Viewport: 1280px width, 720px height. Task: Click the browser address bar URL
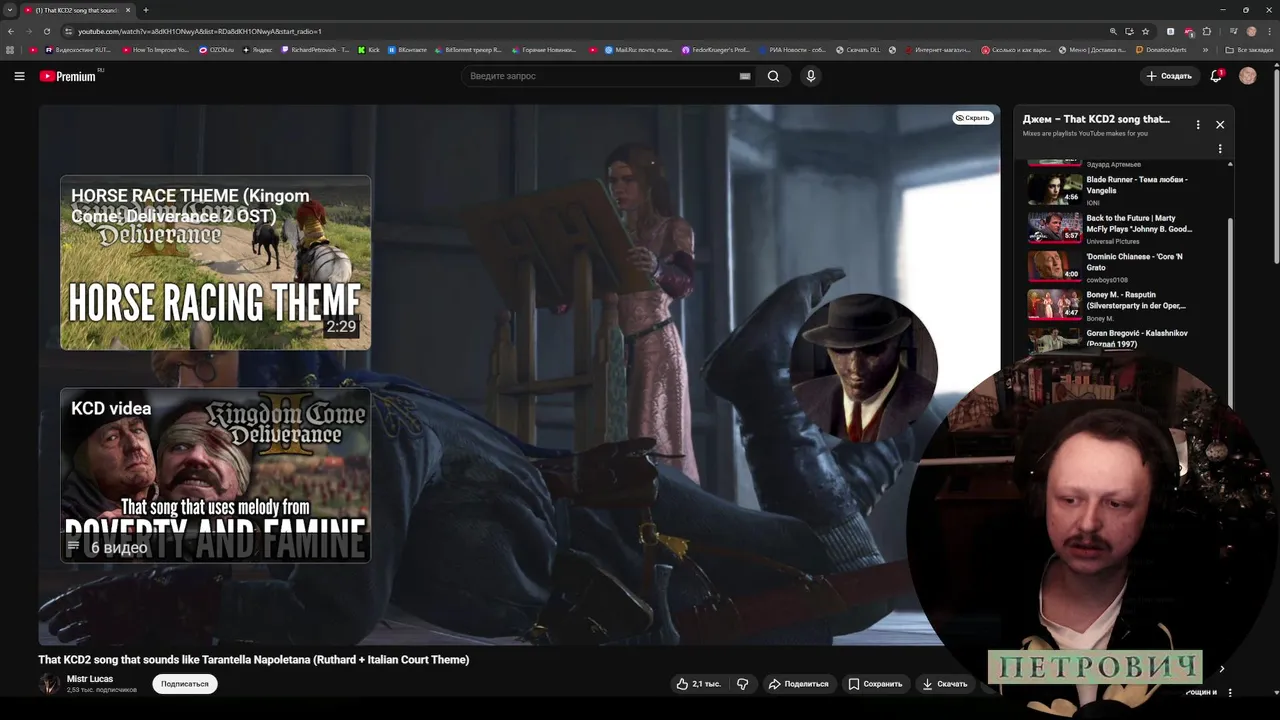coord(200,31)
